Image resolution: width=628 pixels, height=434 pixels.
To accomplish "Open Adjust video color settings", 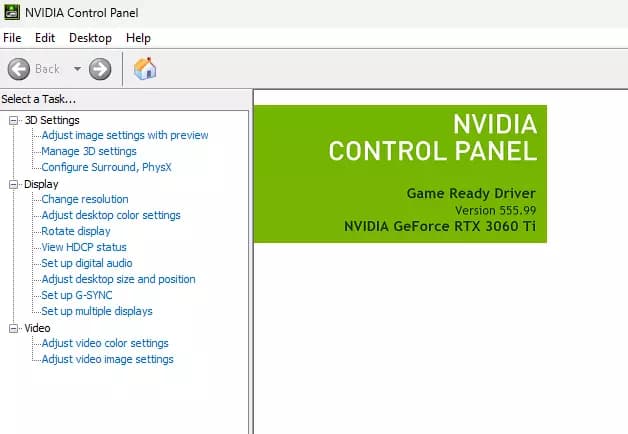I will coord(105,344).
